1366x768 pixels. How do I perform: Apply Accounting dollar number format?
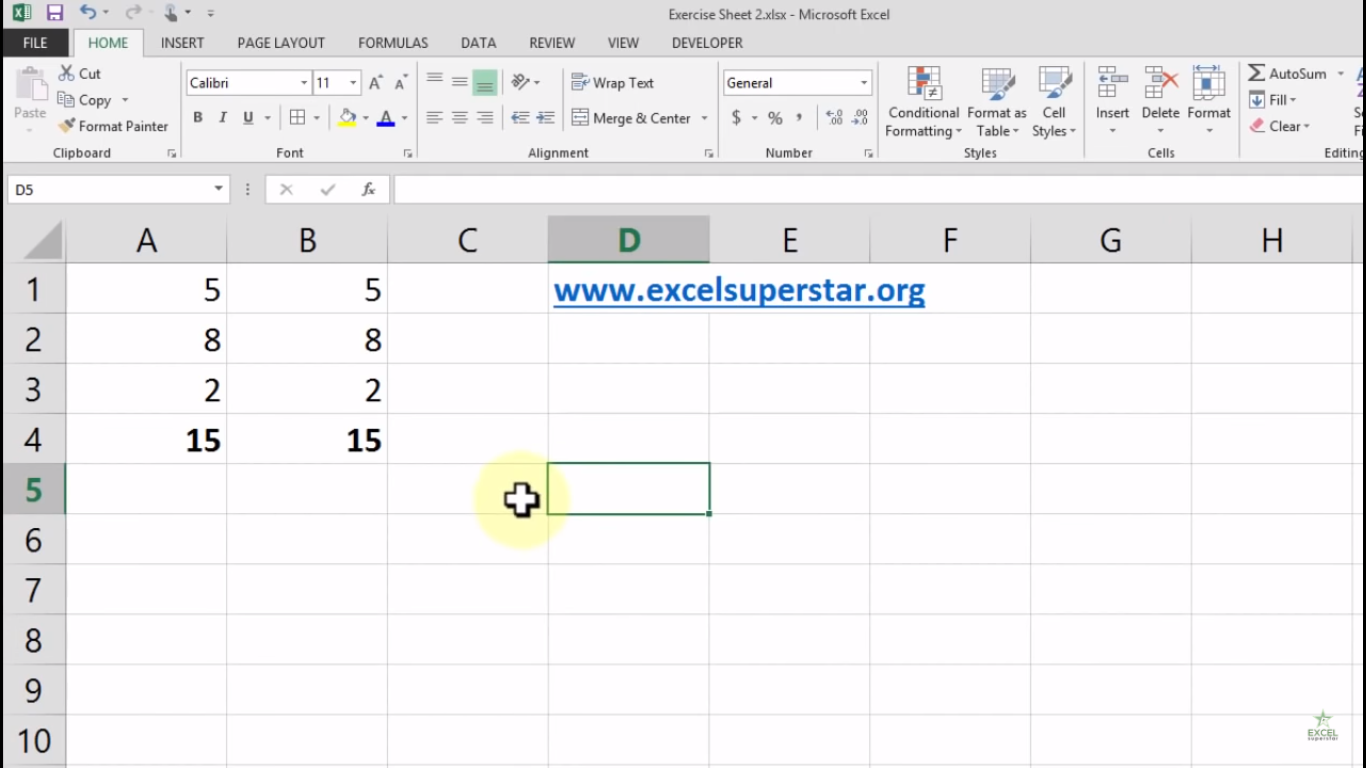[737, 117]
